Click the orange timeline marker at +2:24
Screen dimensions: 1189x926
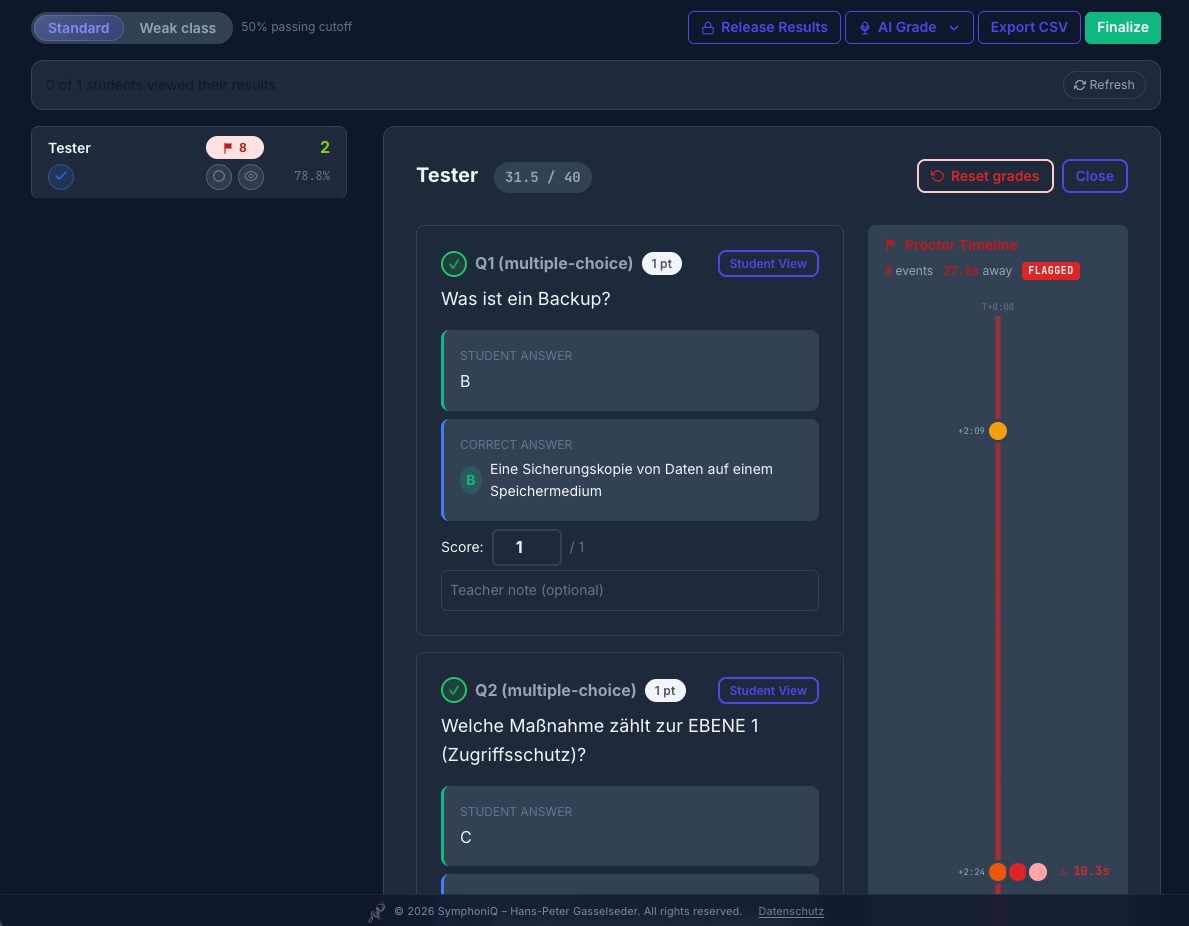(998, 871)
